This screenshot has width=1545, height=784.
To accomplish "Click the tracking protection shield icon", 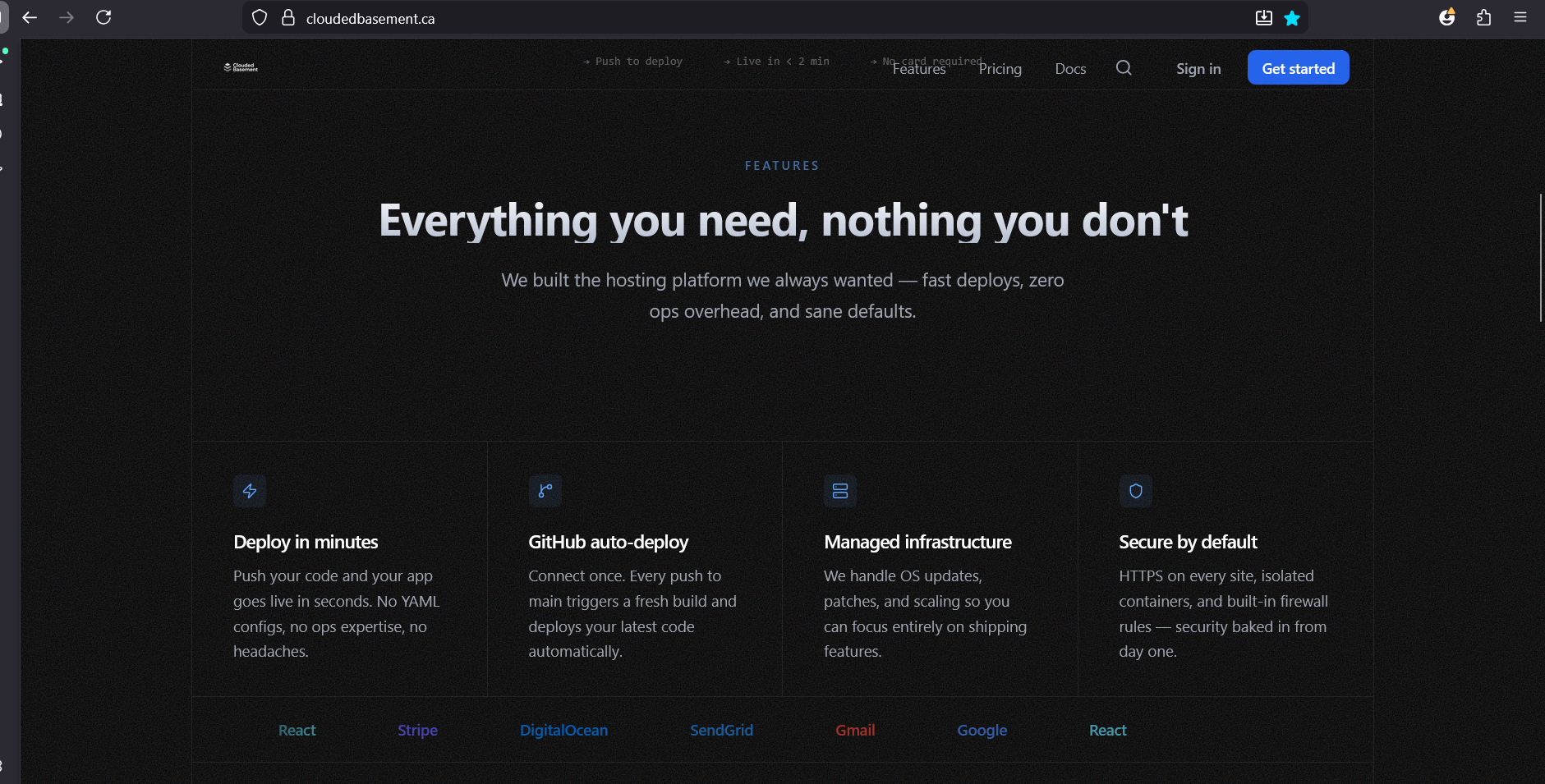I will click(x=260, y=18).
